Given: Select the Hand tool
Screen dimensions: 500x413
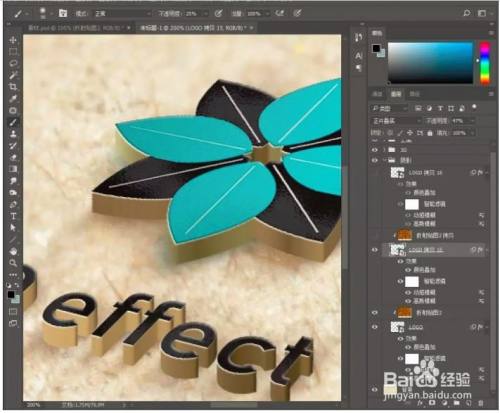Looking at the screenshot, I should [x=13, y=252].
